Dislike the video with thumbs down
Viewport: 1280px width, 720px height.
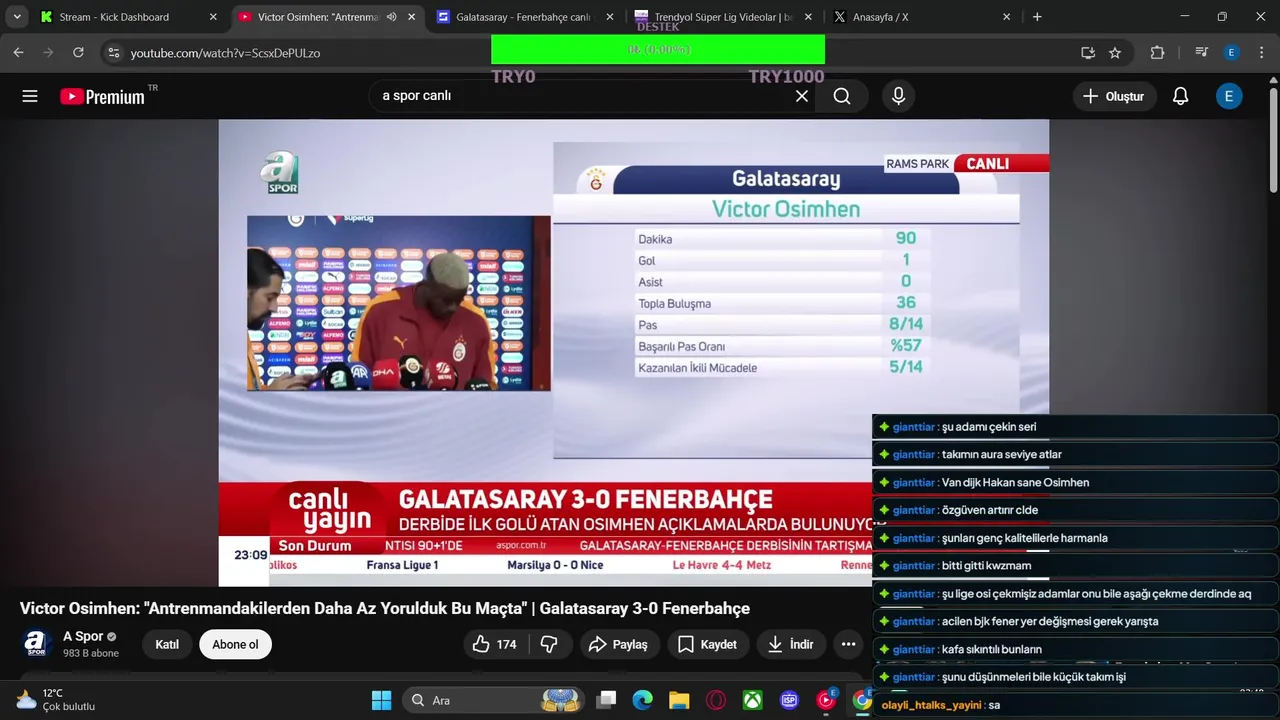[549, 644]
